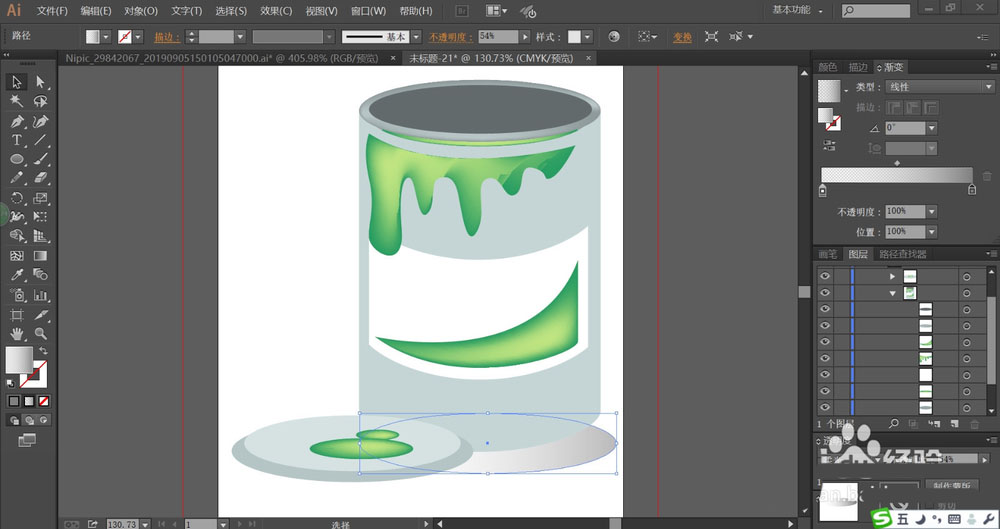Open status bar zoom level dropdown
Image resolution: width=1000 pixels, height=529 pixels.
point(145,524)
